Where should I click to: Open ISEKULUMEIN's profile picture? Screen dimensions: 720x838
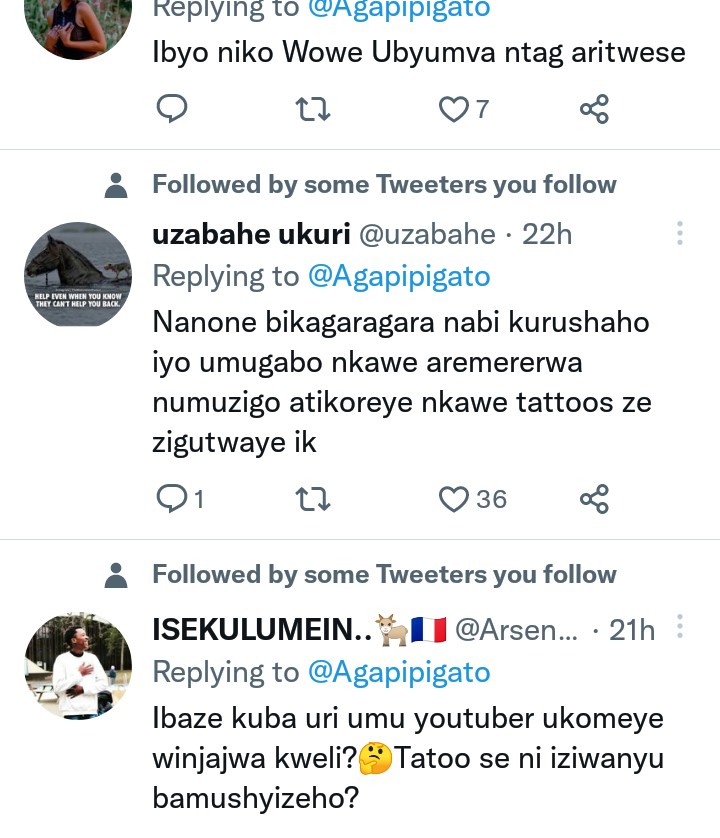(77, 667)
